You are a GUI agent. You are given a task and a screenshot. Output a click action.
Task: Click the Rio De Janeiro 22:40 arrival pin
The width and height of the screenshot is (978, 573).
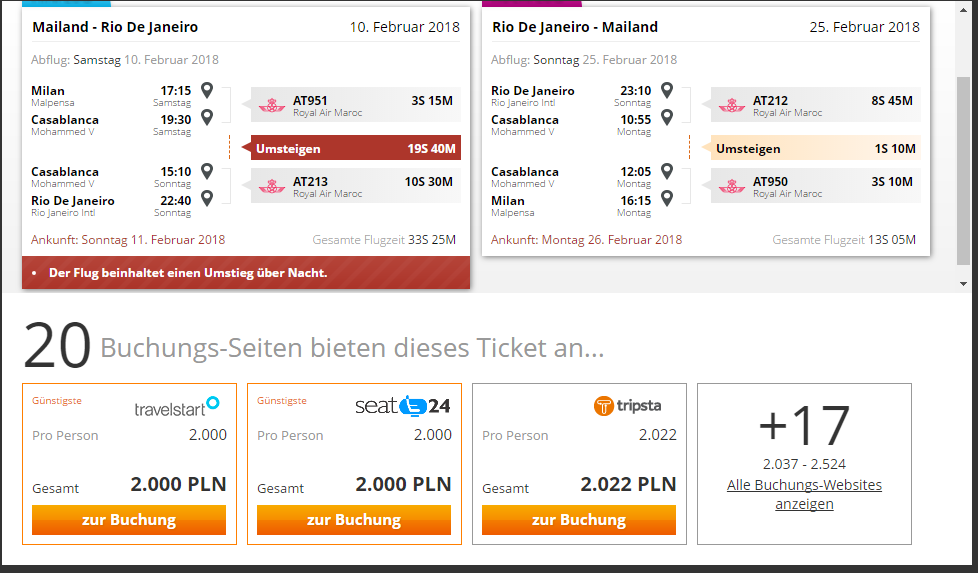click(x=207, y=198)
